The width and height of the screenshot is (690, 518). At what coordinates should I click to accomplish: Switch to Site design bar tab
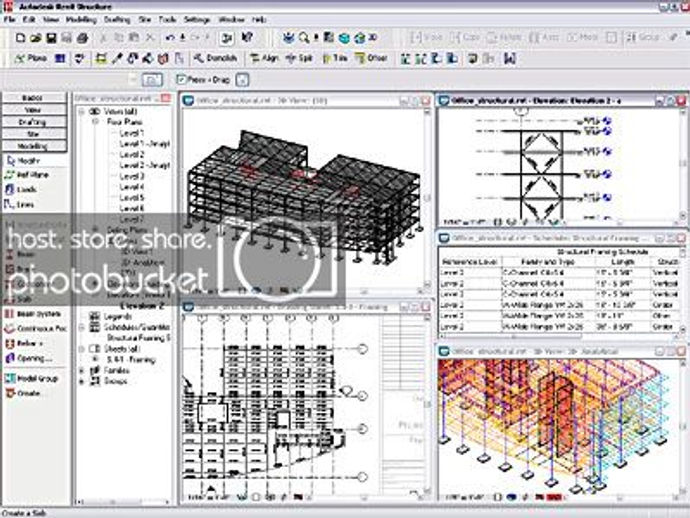[x=34, y=134]
